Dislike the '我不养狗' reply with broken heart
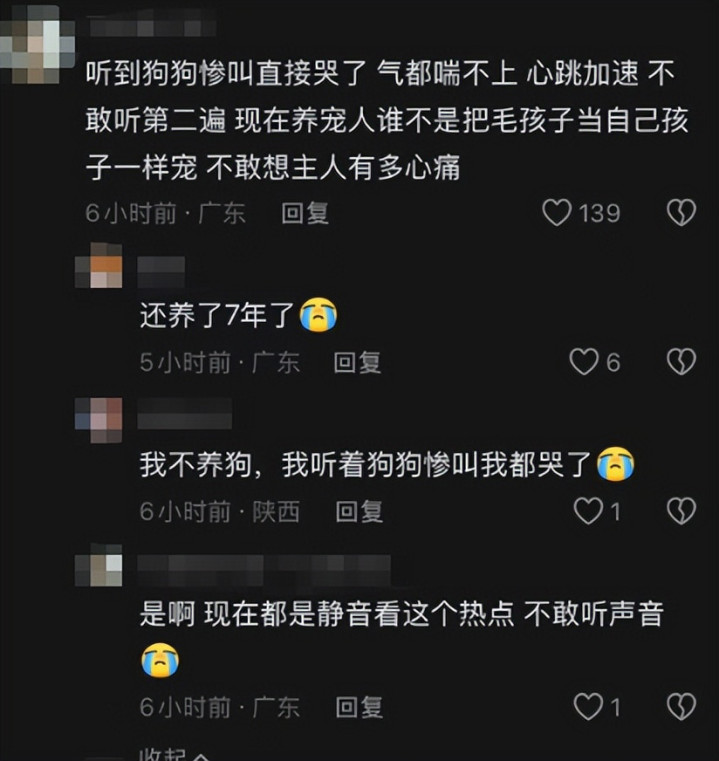 tap(681, 511)
